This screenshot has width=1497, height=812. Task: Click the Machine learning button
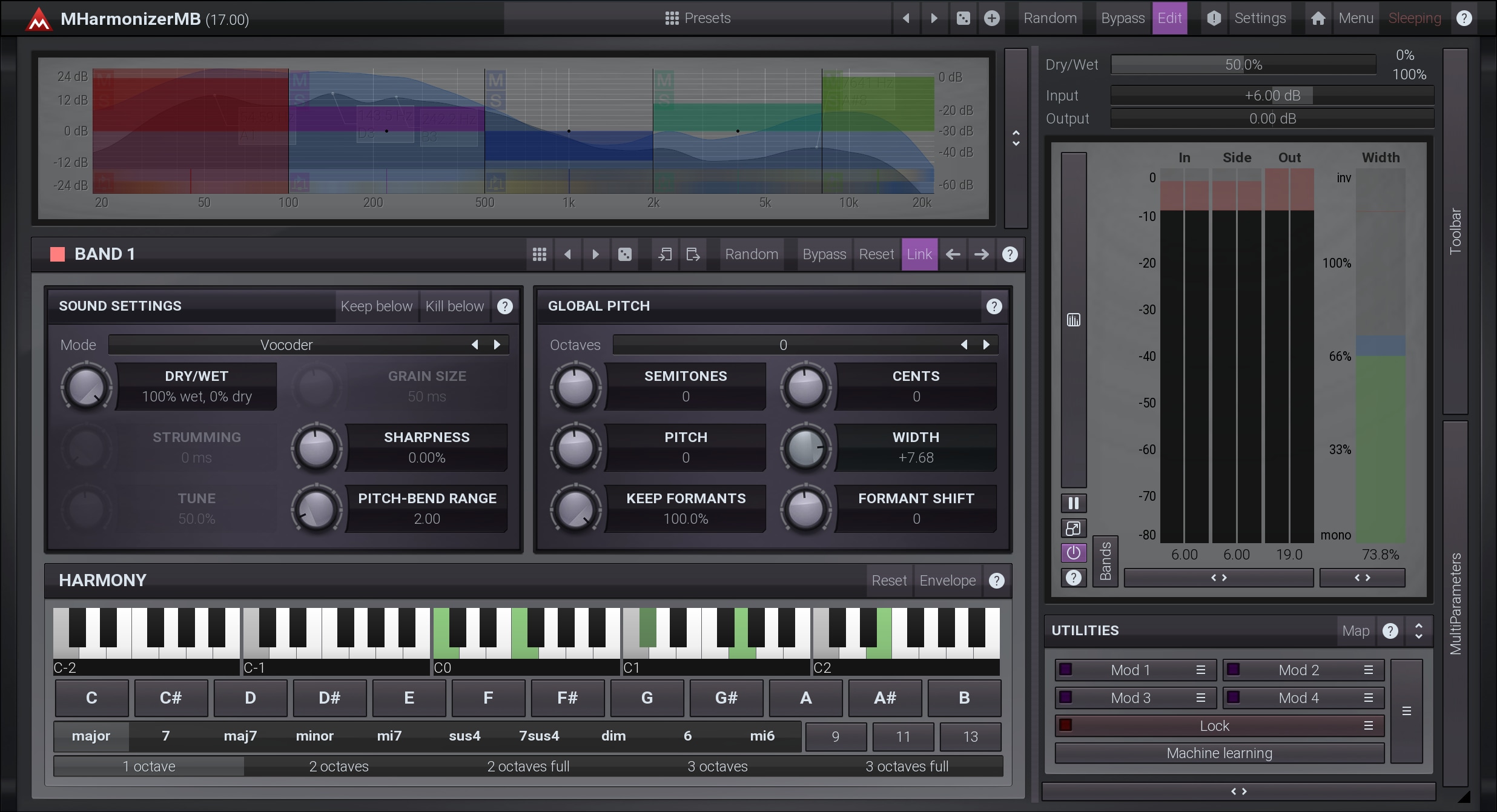pyautogui.click(x=1219, y=753)
